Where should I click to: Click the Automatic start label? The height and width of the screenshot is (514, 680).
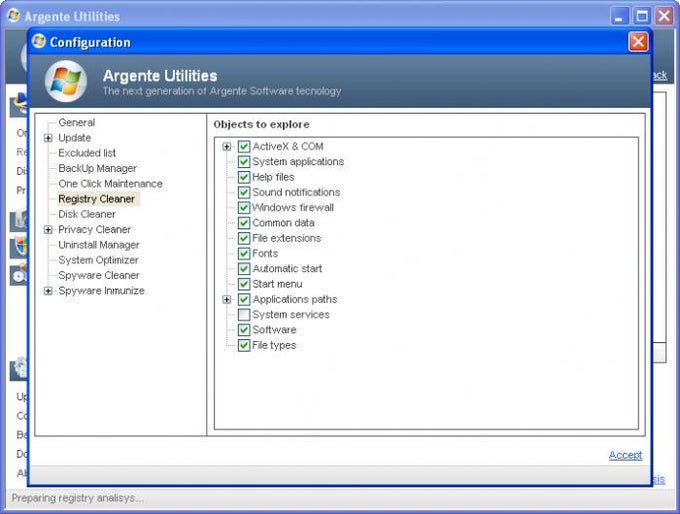[288, 269]
